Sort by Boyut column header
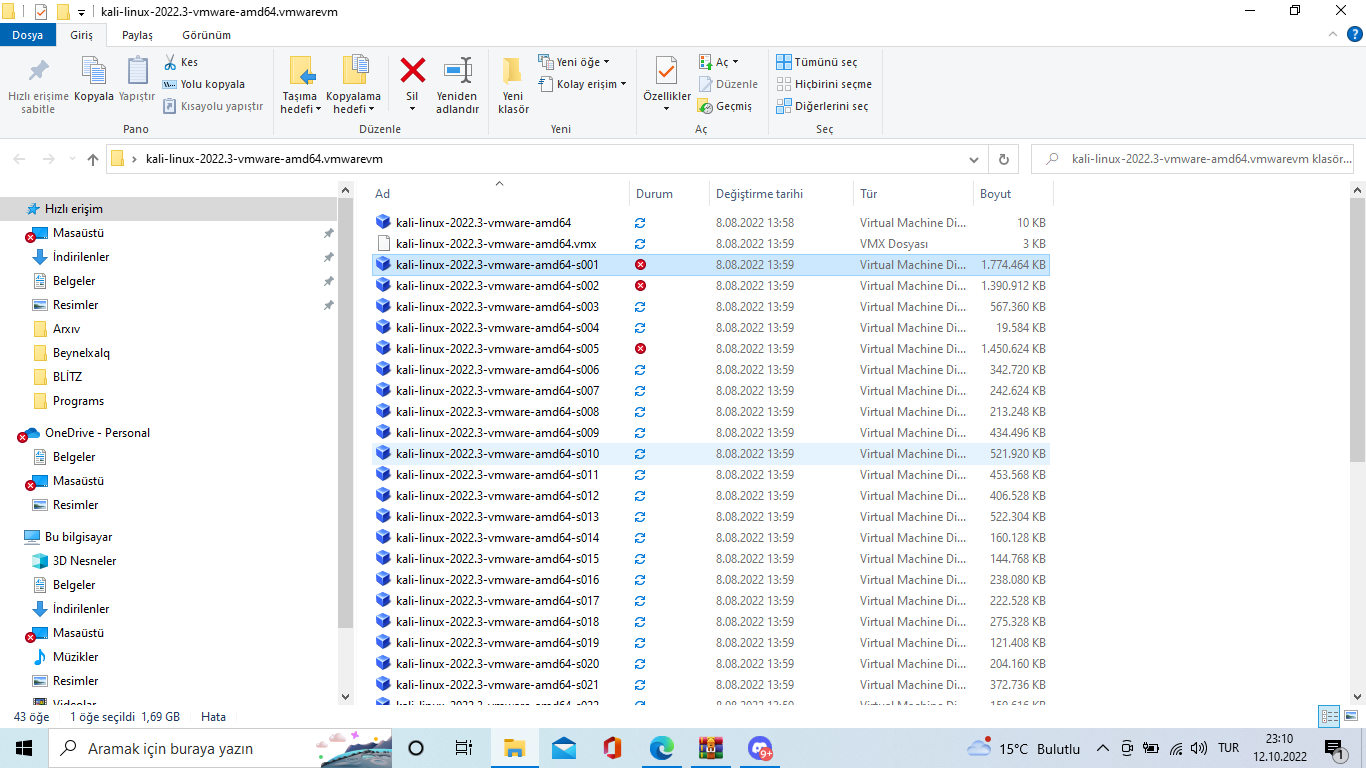1366x768 pixels. coord(1012,194)
